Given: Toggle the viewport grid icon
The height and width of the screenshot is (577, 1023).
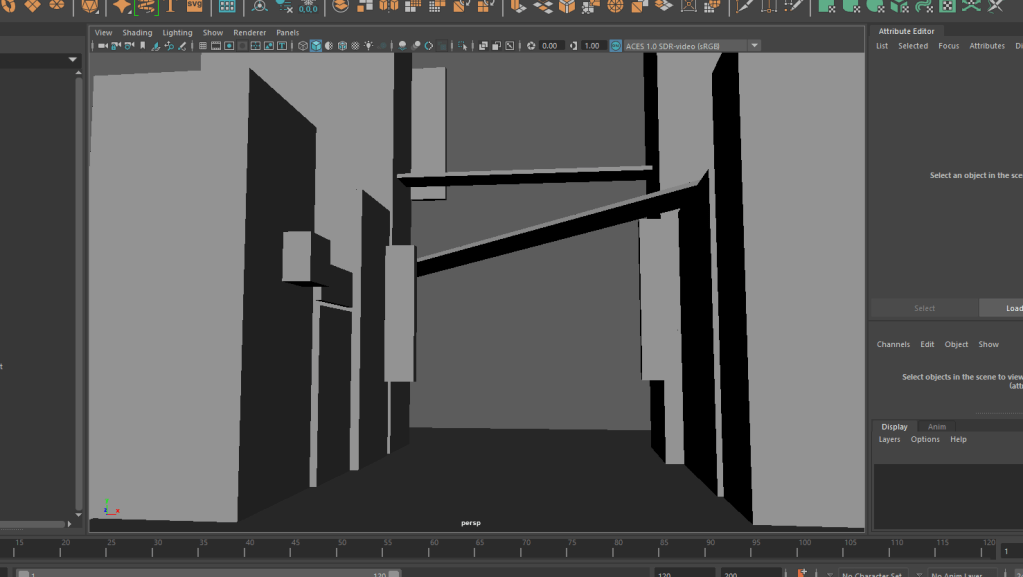Looking at the screenshot, I should pos(203,46).
